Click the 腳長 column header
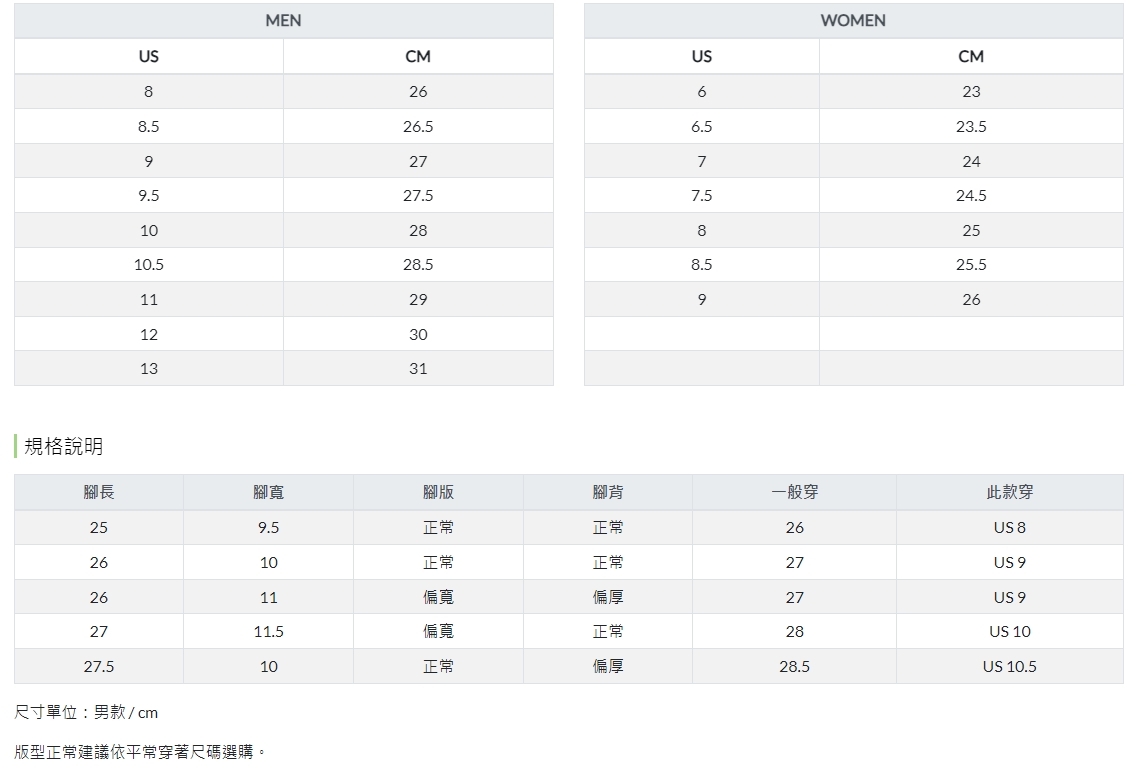This screenshot has width=1140, height=770. click(x=99, y=492)
